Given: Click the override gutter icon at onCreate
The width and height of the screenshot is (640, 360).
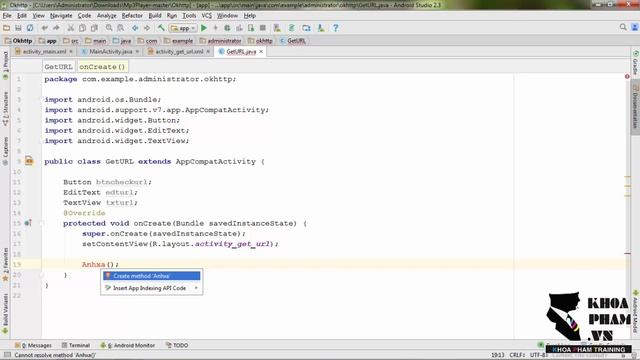Looking at the screenshot, I should (28, 223).
